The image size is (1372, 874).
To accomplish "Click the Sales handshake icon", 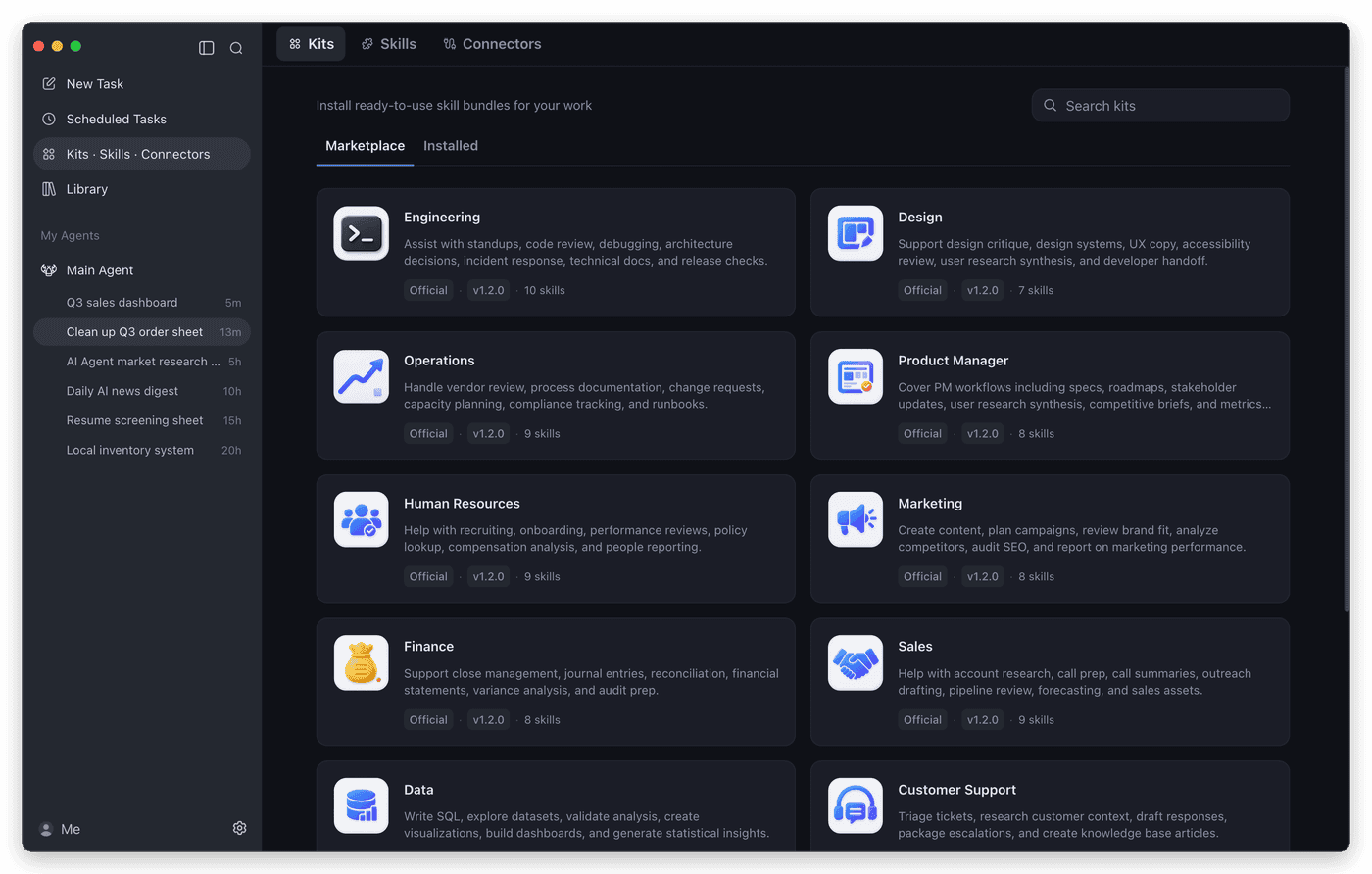I will click(x=856, y=662).
